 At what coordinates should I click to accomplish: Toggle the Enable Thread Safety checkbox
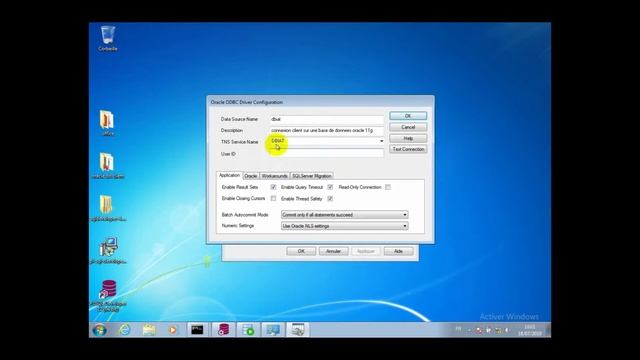(x=330, y=198)
